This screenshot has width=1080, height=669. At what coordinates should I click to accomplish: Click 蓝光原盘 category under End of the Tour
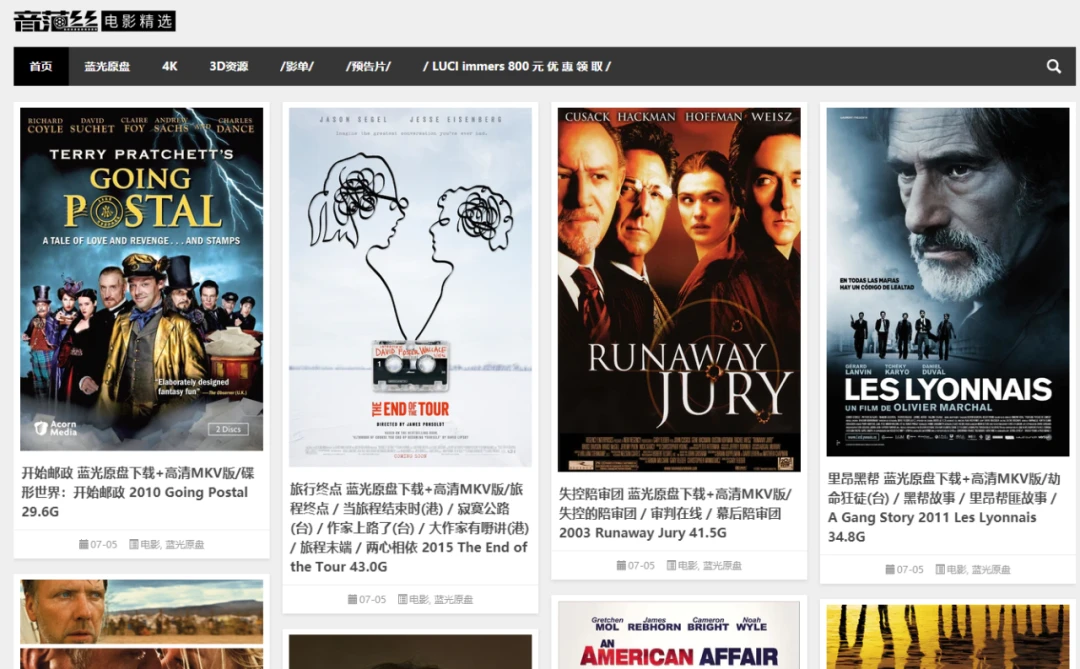454,599
